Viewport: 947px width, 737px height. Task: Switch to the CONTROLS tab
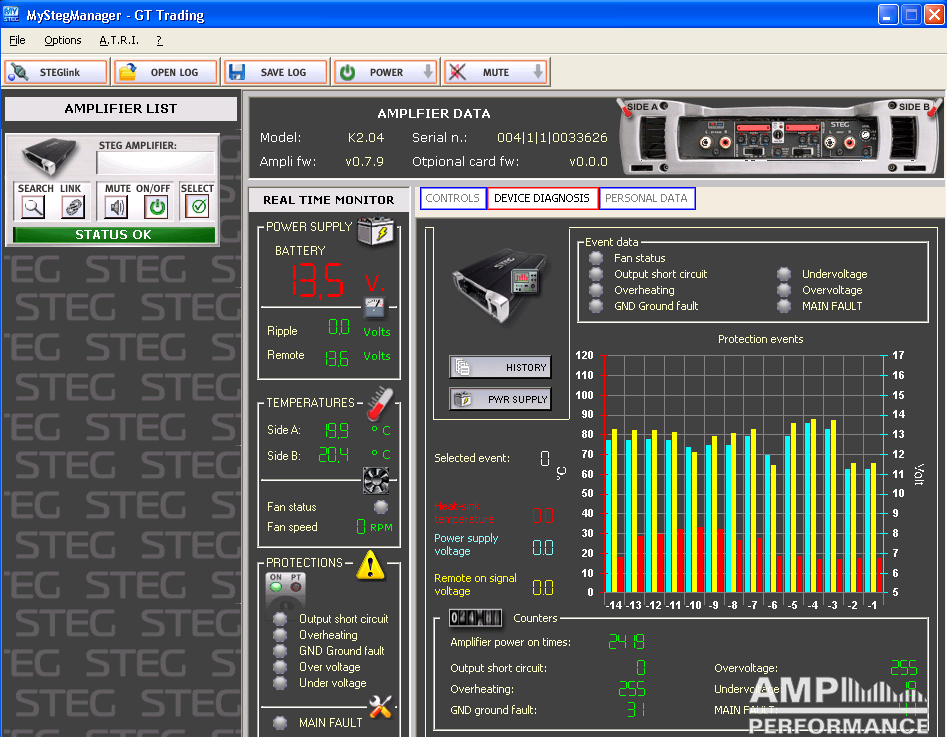click(453, 198)
